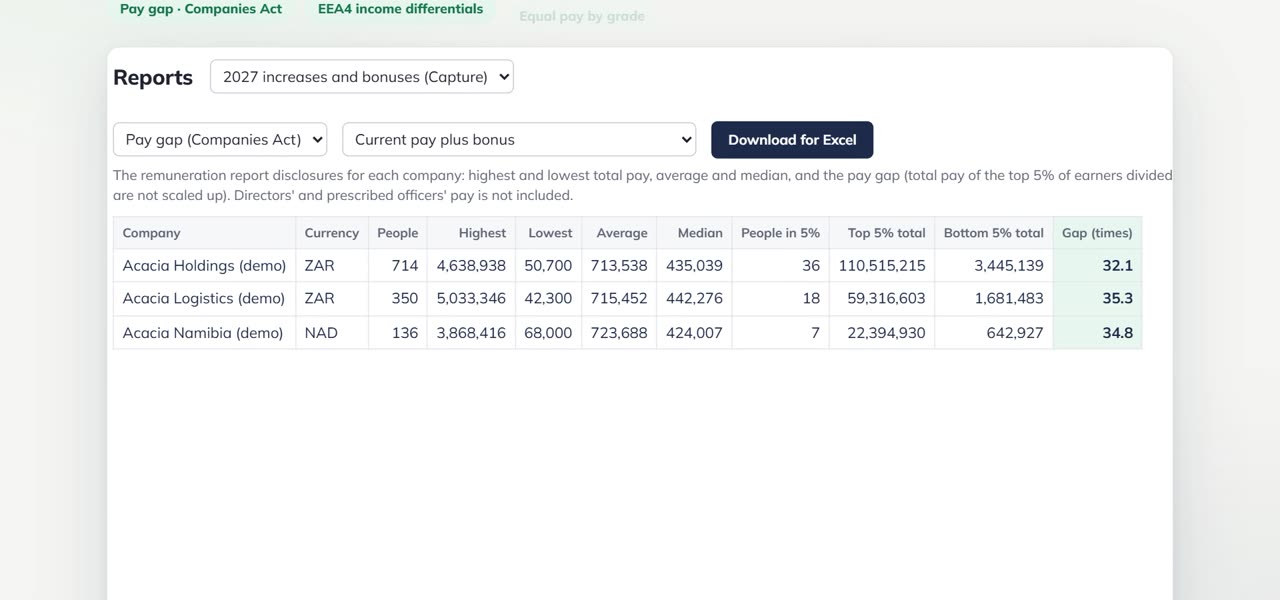Click the Median column header
The height and width of the screenshot is (600, 1280).
[695, 233]
